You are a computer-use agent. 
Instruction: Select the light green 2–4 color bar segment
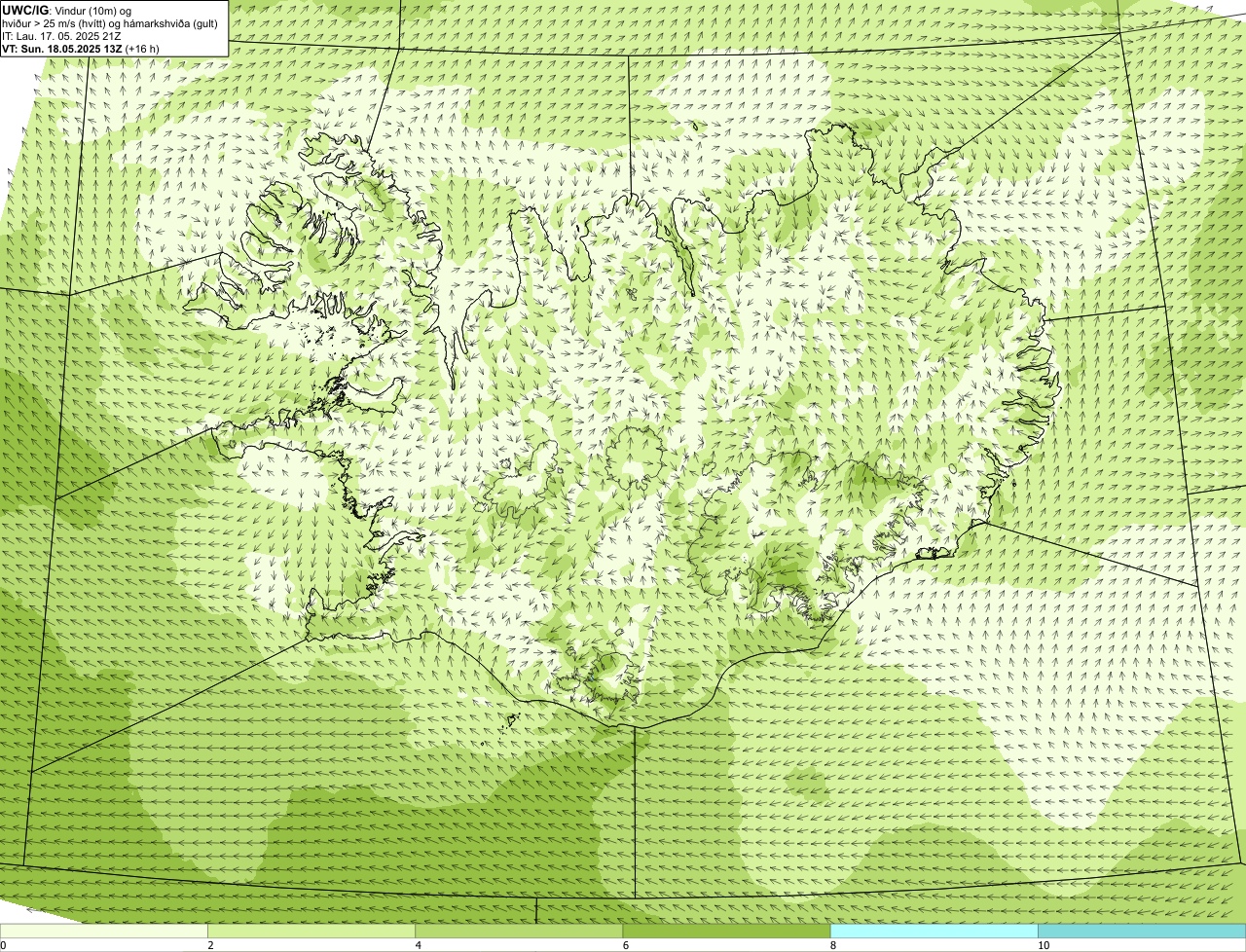[311, 931]
